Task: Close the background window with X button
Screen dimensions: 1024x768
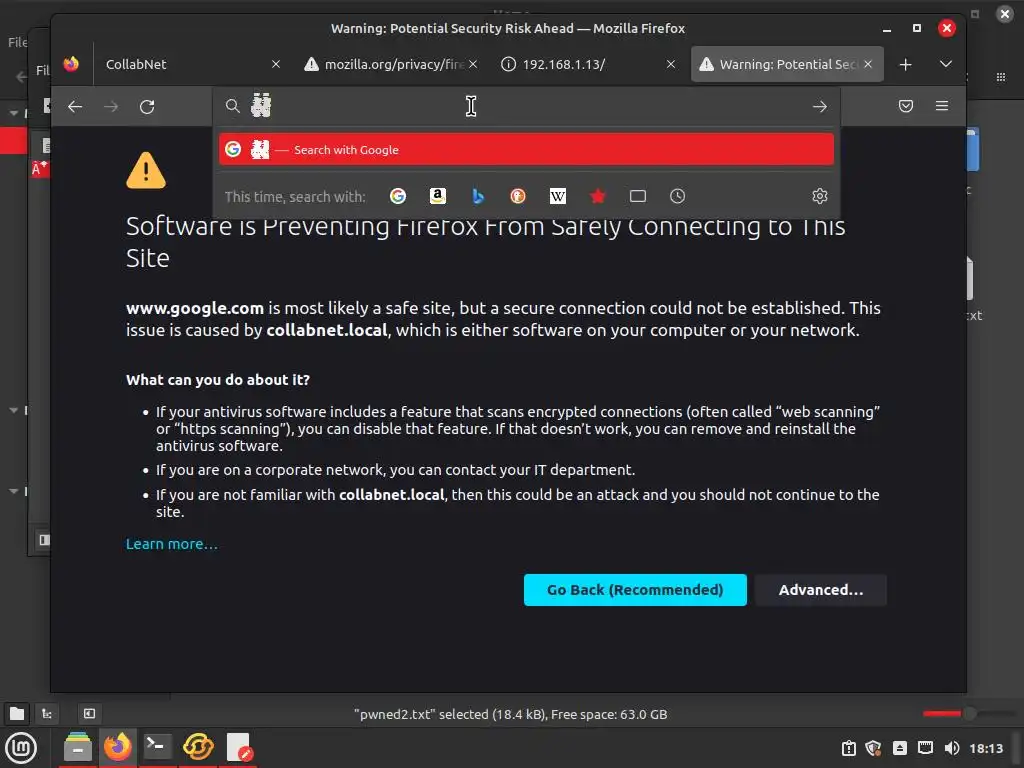Action: tap(1005, 14)
